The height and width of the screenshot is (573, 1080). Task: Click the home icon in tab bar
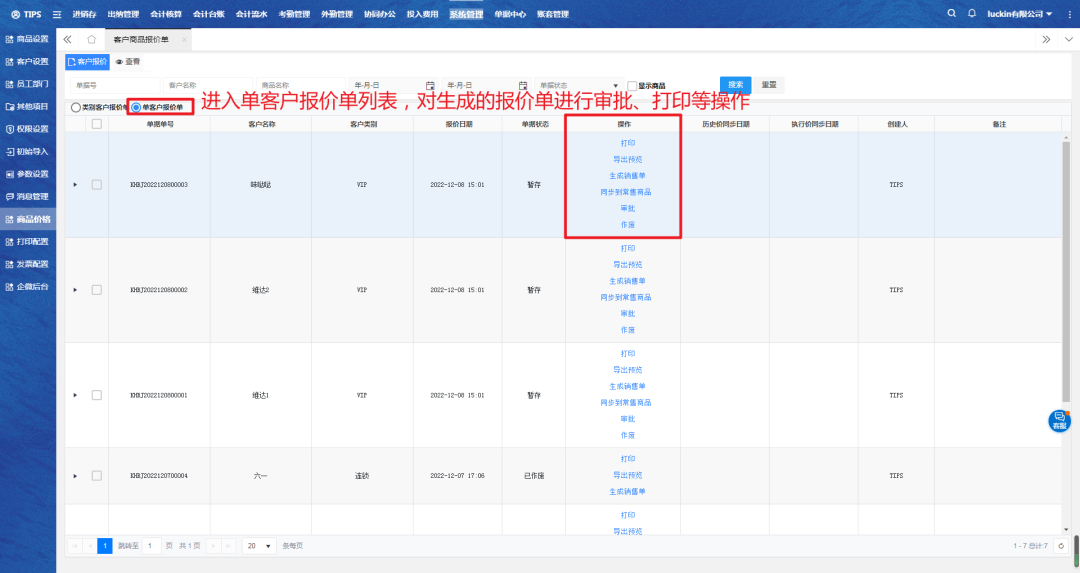point(92,39)
